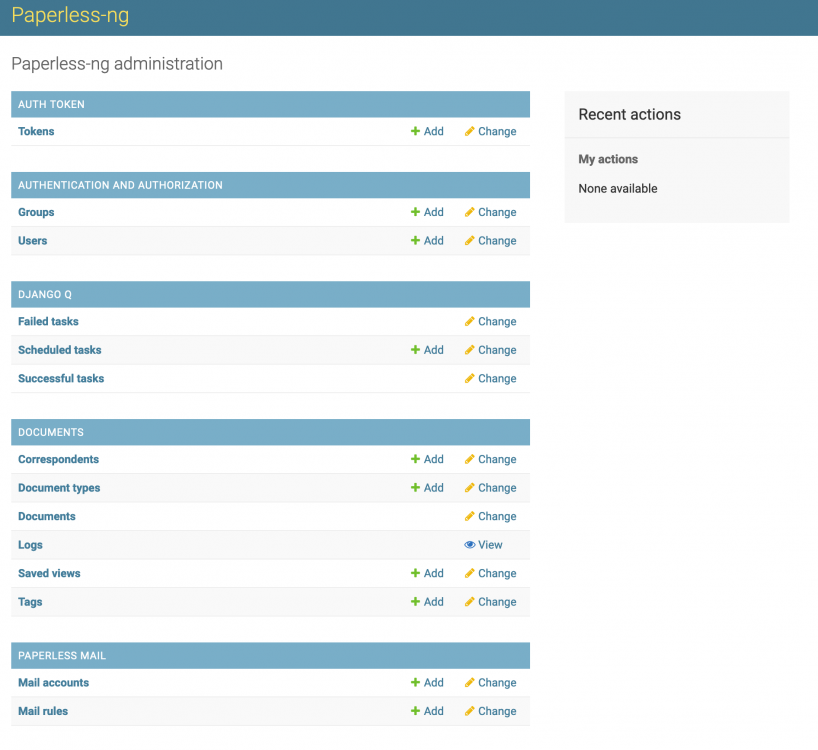Click the Change text for Successful tasks
This screenshot has height=750, width=818.
(x=497, y=378)
